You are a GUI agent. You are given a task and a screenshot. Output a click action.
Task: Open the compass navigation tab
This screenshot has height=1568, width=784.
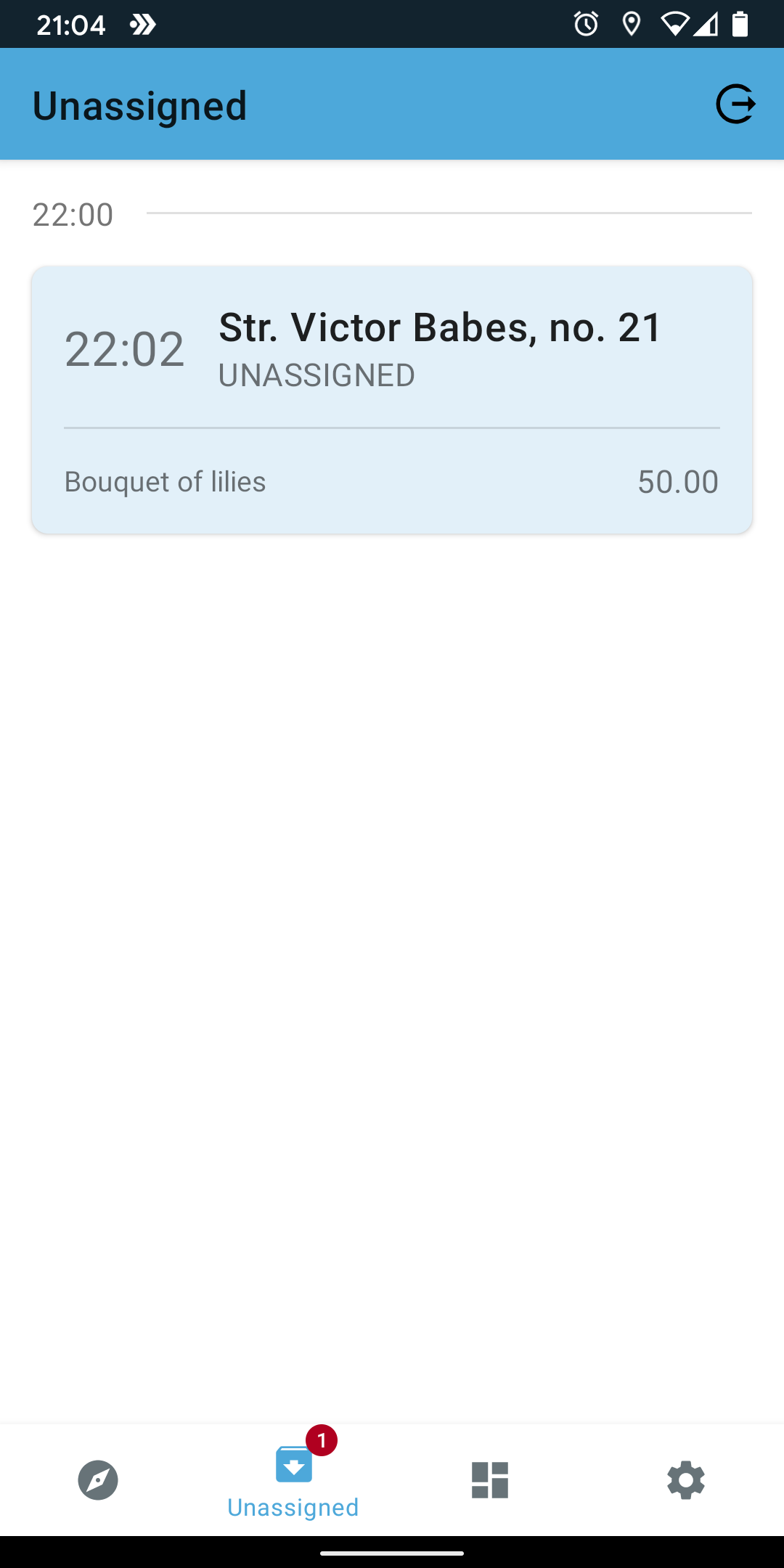click(x=98, y=1479)
